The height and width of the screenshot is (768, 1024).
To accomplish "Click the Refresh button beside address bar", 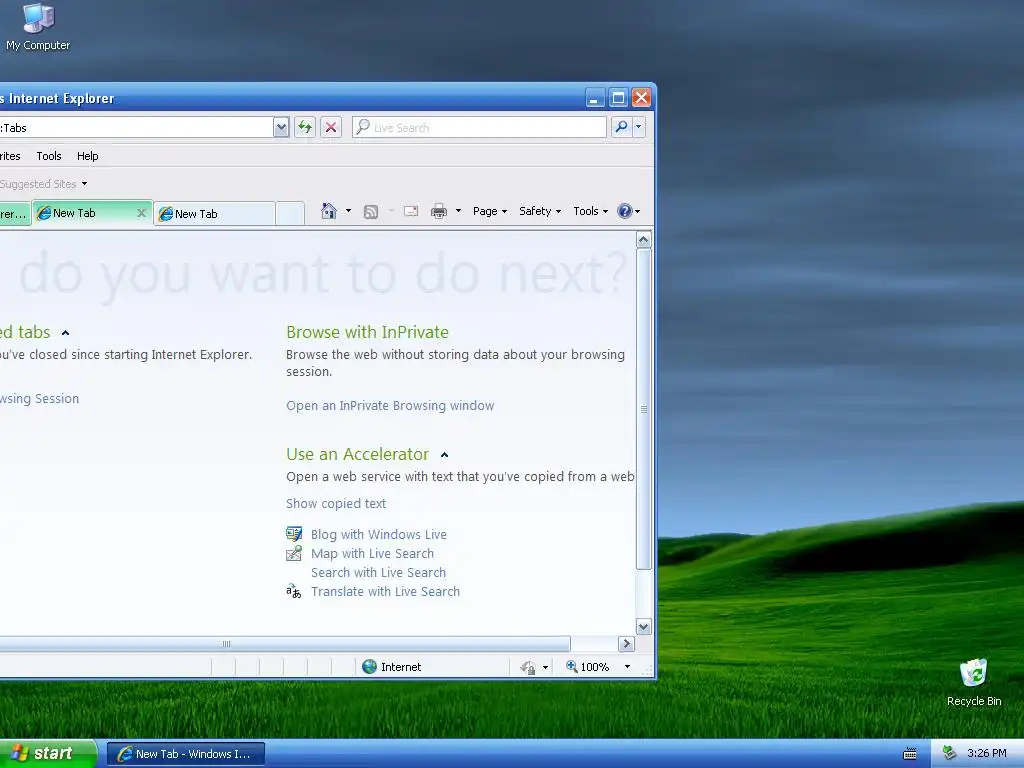I will click(305, 127).
